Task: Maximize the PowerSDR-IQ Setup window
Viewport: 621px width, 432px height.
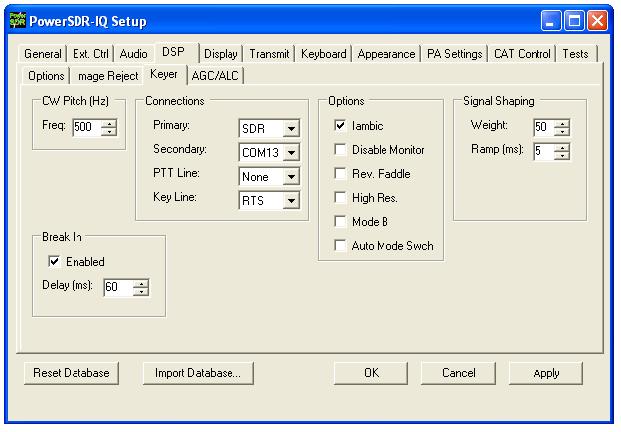Action: pyautogui.click(x=574, y=21)
